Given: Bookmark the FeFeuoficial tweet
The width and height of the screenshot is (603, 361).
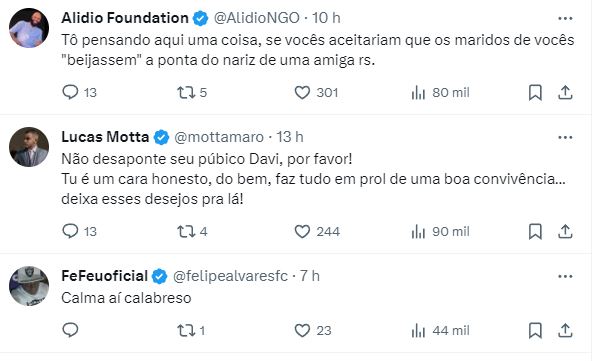Looking at the screenshot, I should [x=535, y=331].
